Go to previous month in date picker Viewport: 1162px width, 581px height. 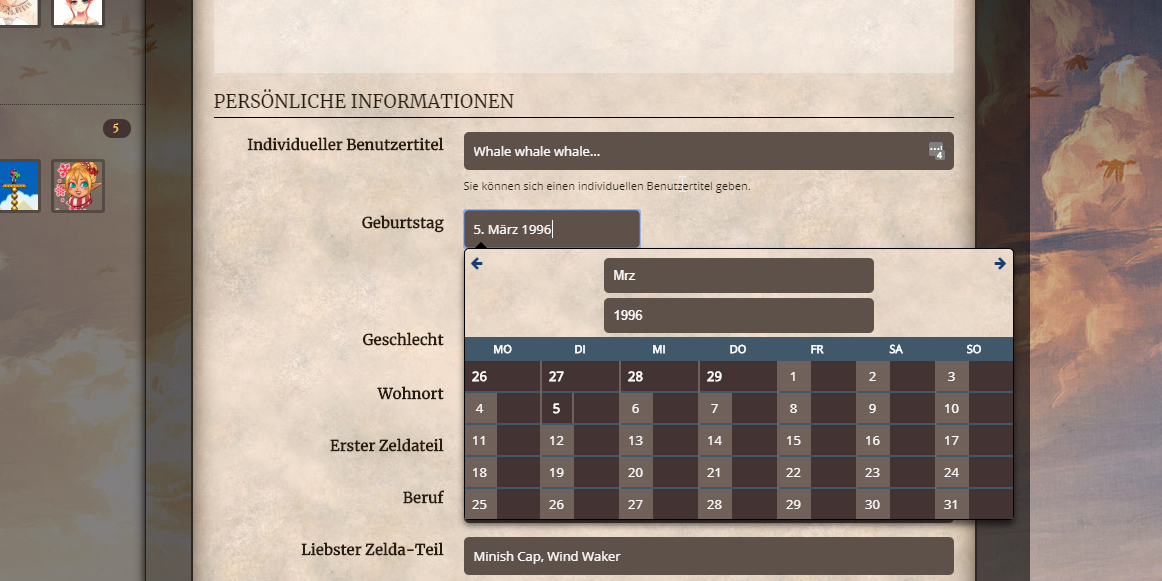pos(477,264)
